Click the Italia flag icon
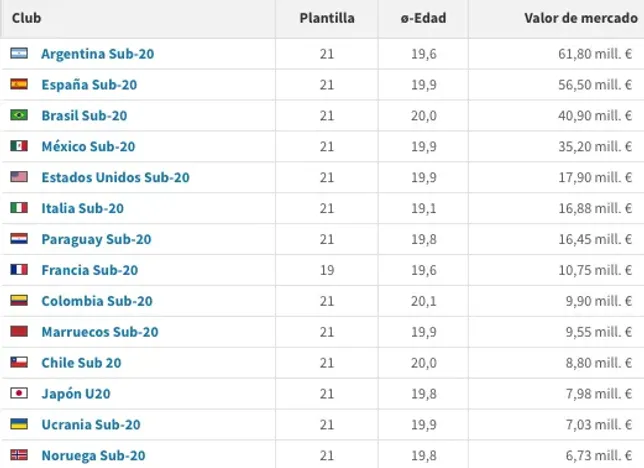Screen dimensions: 644x468 19,208
